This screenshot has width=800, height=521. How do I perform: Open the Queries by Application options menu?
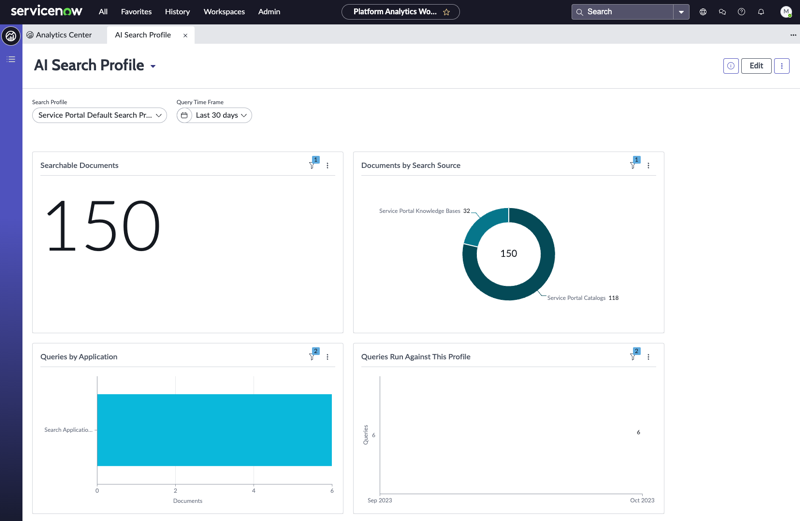coord(328,357)
